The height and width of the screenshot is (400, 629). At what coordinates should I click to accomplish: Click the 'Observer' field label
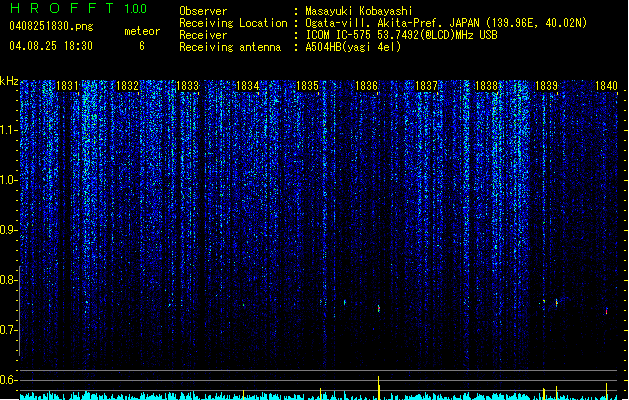203,11
